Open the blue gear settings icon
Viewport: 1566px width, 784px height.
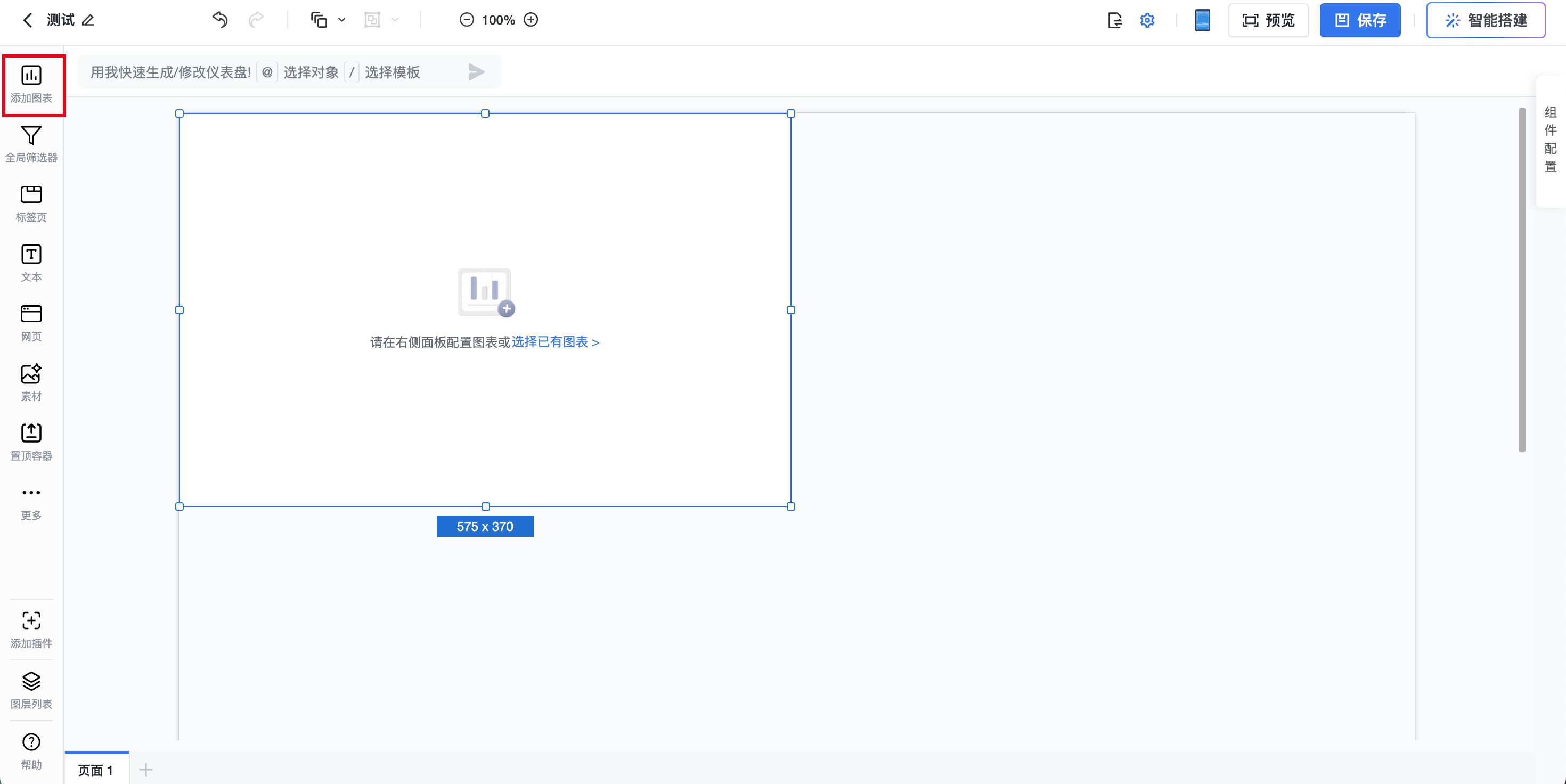(x=1146, y=20)
